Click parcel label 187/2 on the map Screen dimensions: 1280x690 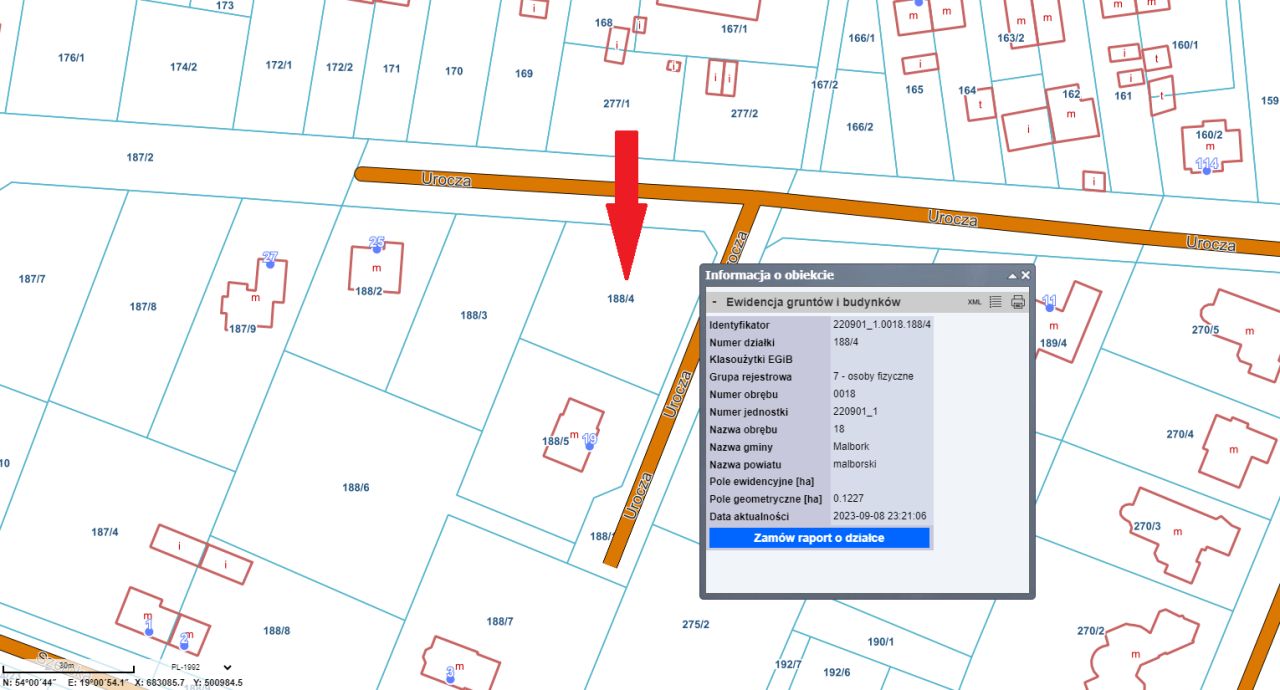140,158
